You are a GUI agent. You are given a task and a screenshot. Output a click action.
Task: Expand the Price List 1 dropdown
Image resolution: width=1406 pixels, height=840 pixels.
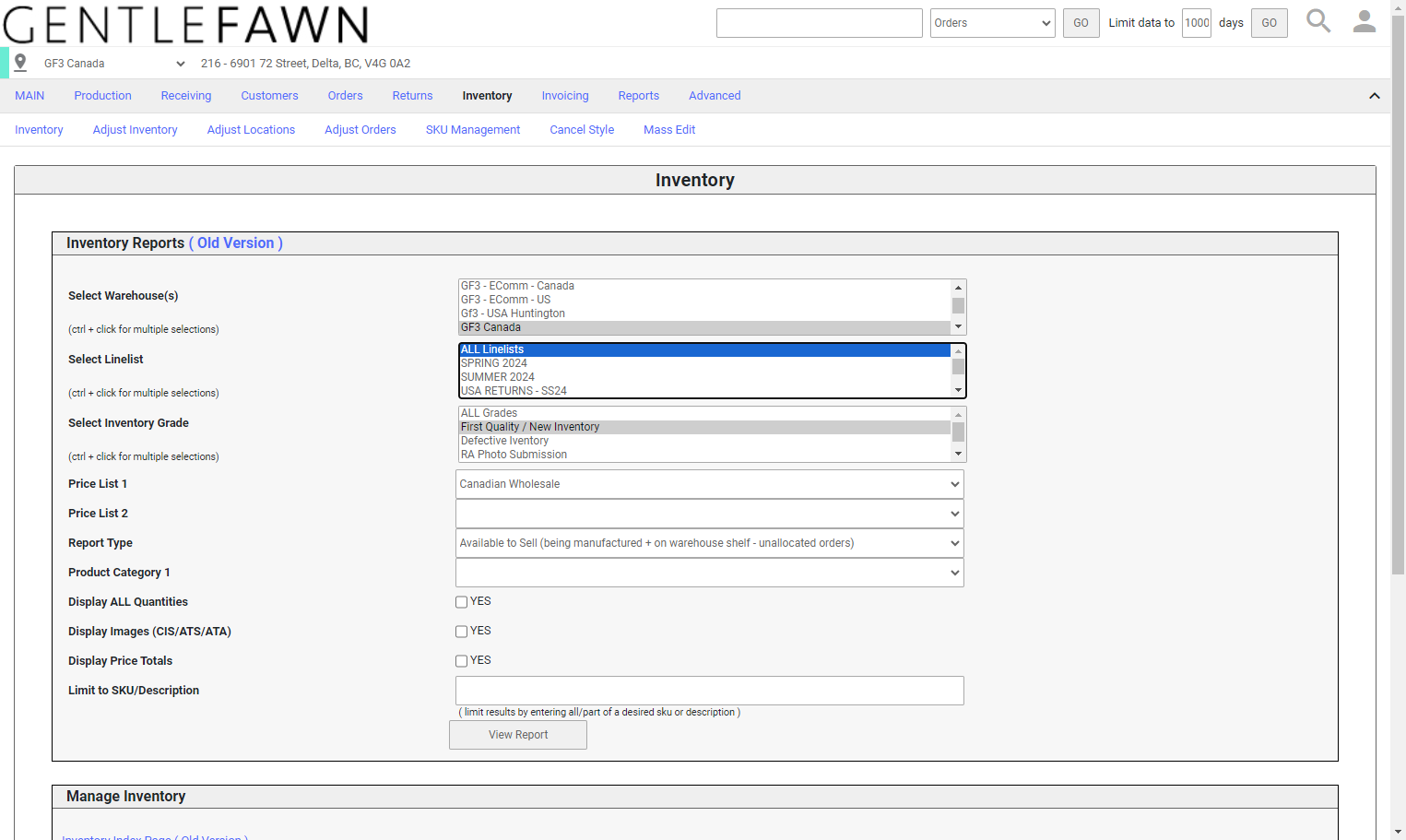710,484
